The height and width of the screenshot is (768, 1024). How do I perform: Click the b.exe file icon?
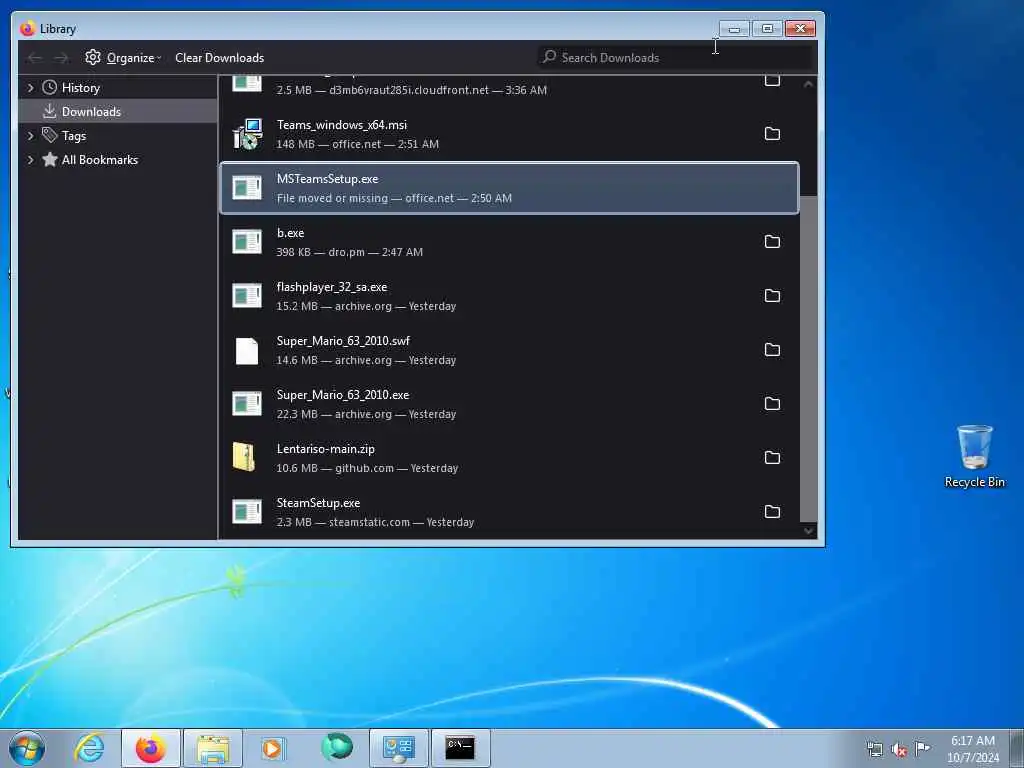tap(247, 242)
